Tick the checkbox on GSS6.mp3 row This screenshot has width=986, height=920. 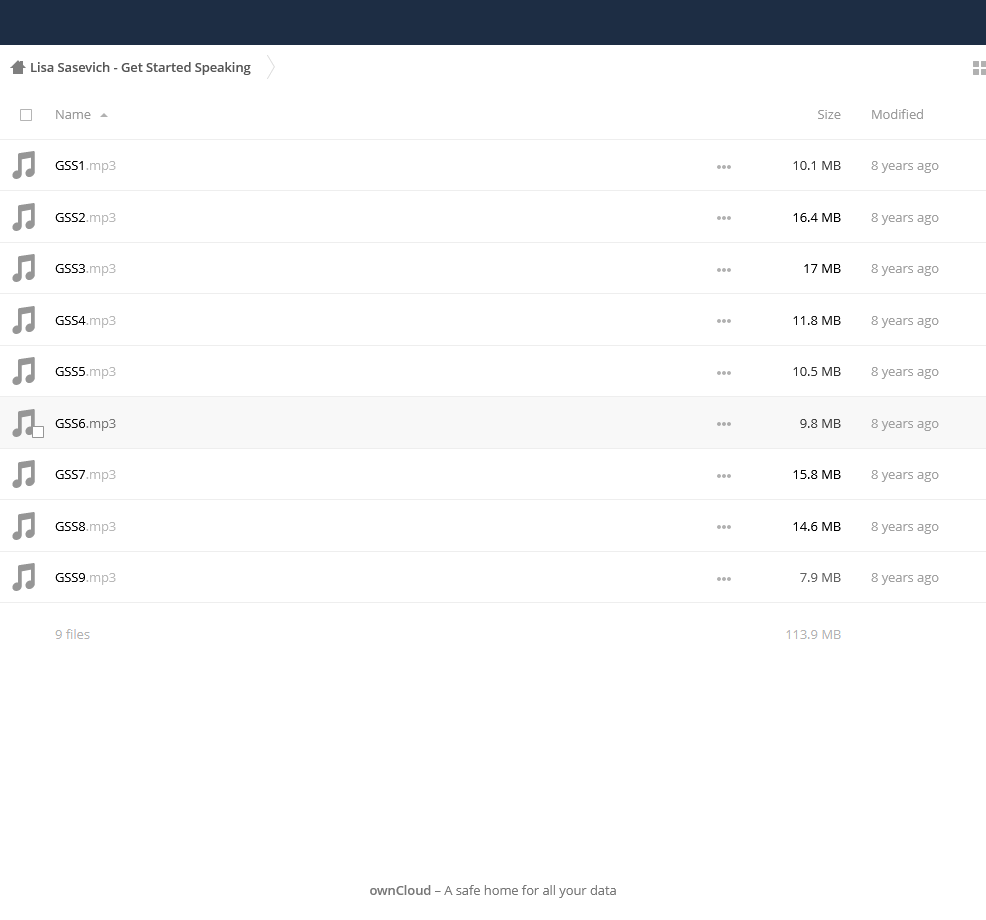[38, 432]
